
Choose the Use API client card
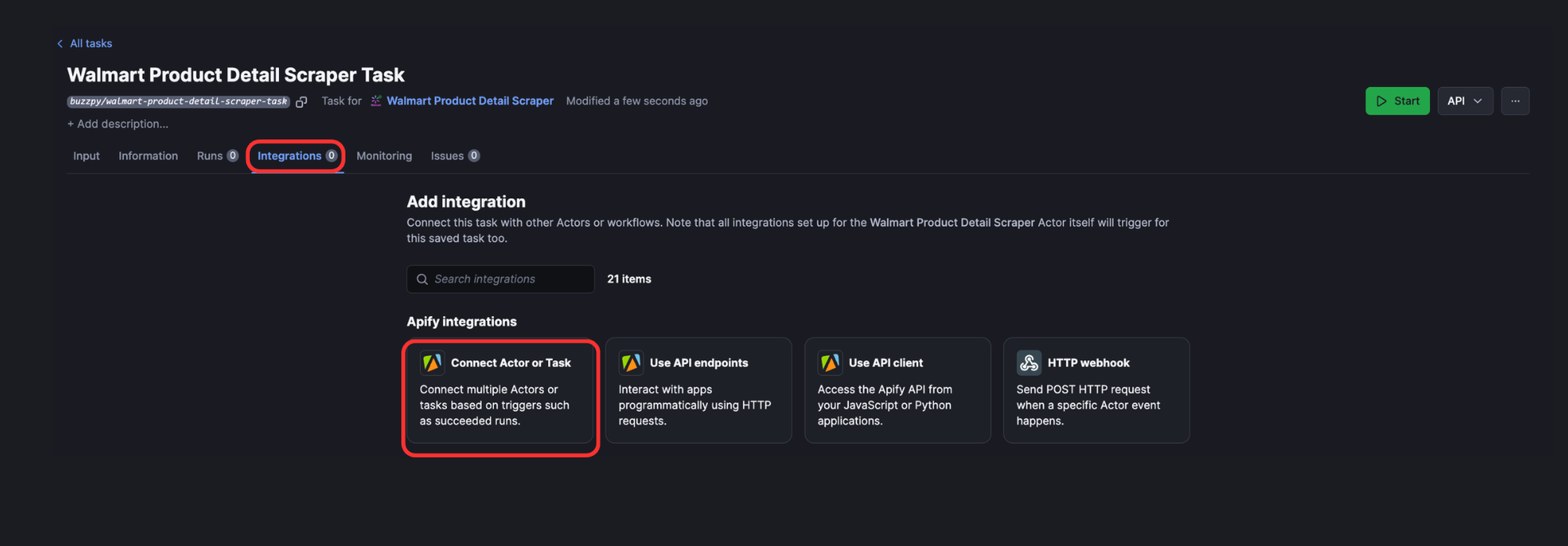(x=898, y=391)
